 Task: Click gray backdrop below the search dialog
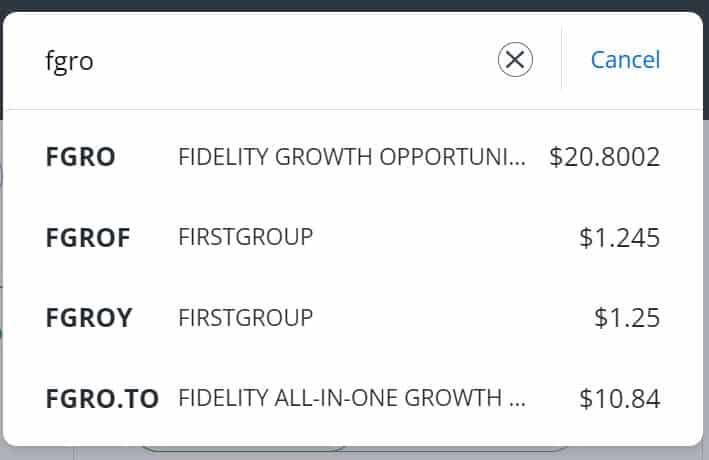pyautogui.click(x=354, y=454)
